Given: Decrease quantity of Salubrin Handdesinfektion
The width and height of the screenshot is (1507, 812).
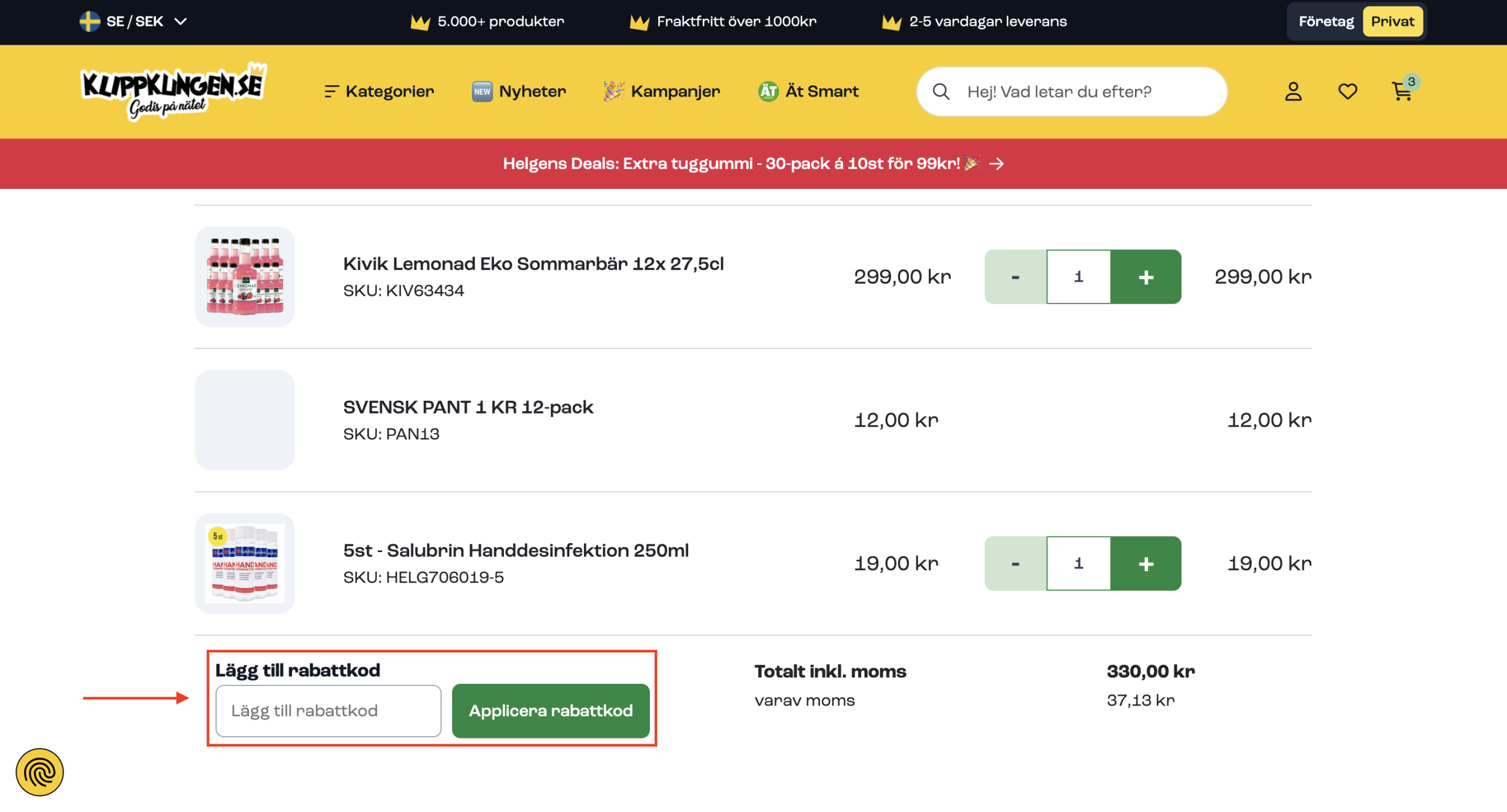Looking at the screenshot, I should click(x=1015, y=563).
